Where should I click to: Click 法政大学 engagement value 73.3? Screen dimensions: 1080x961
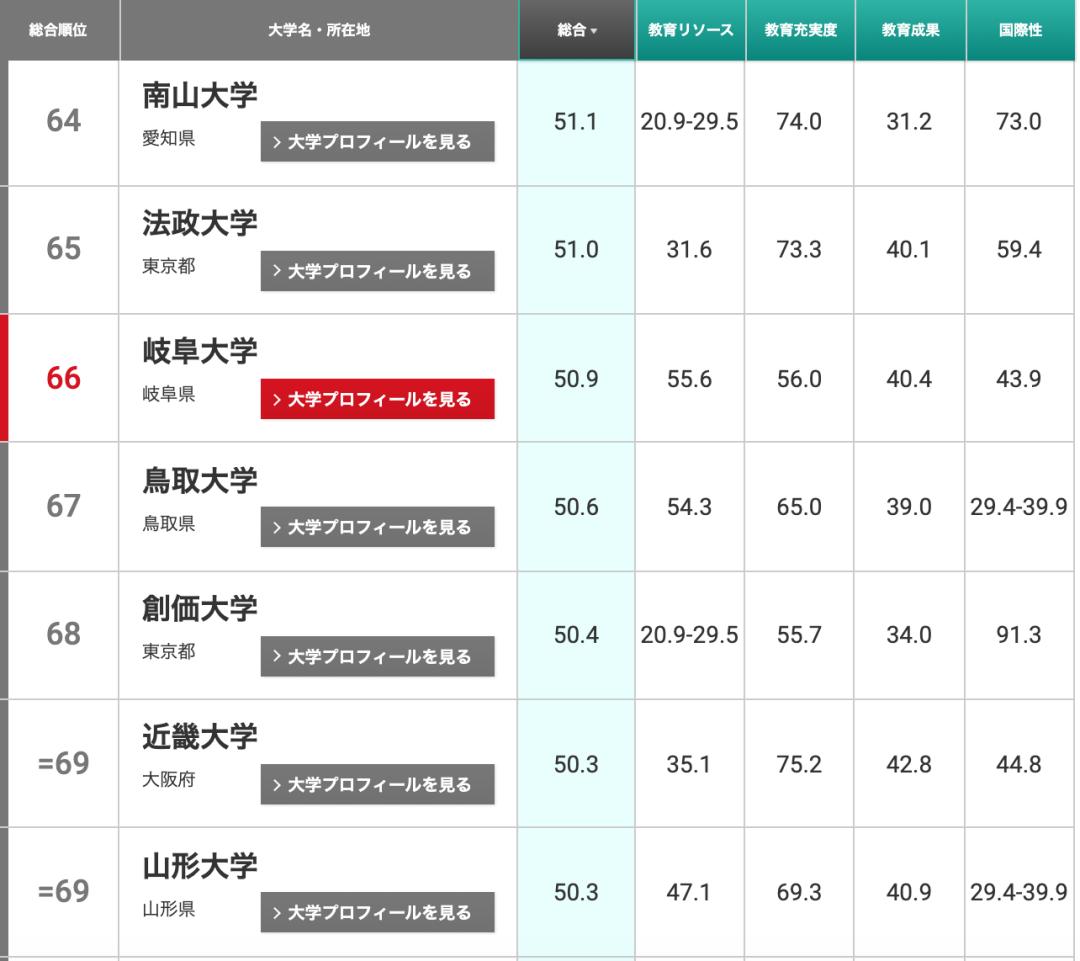pos(799,249)
